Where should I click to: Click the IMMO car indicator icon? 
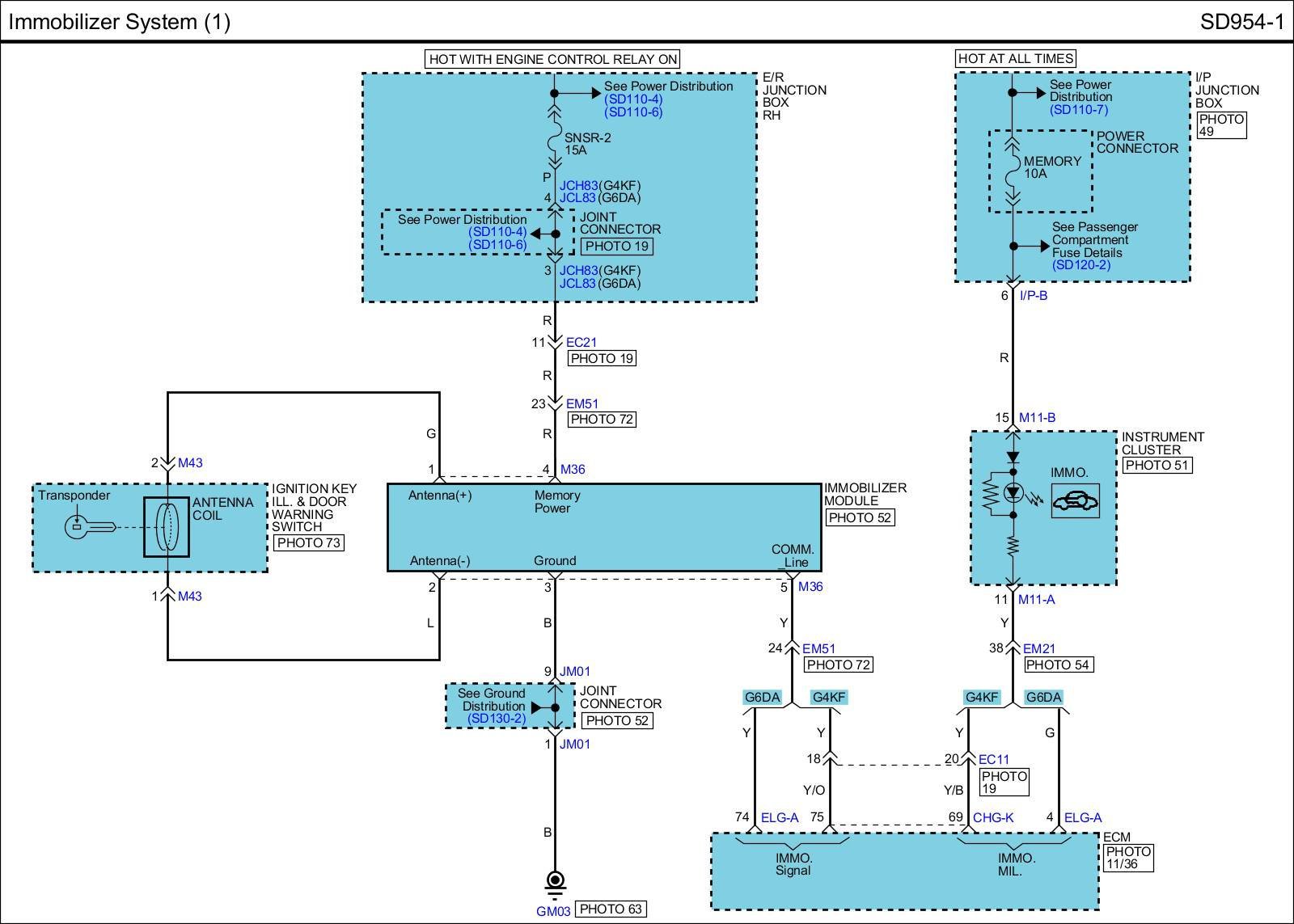[1075, 501]
